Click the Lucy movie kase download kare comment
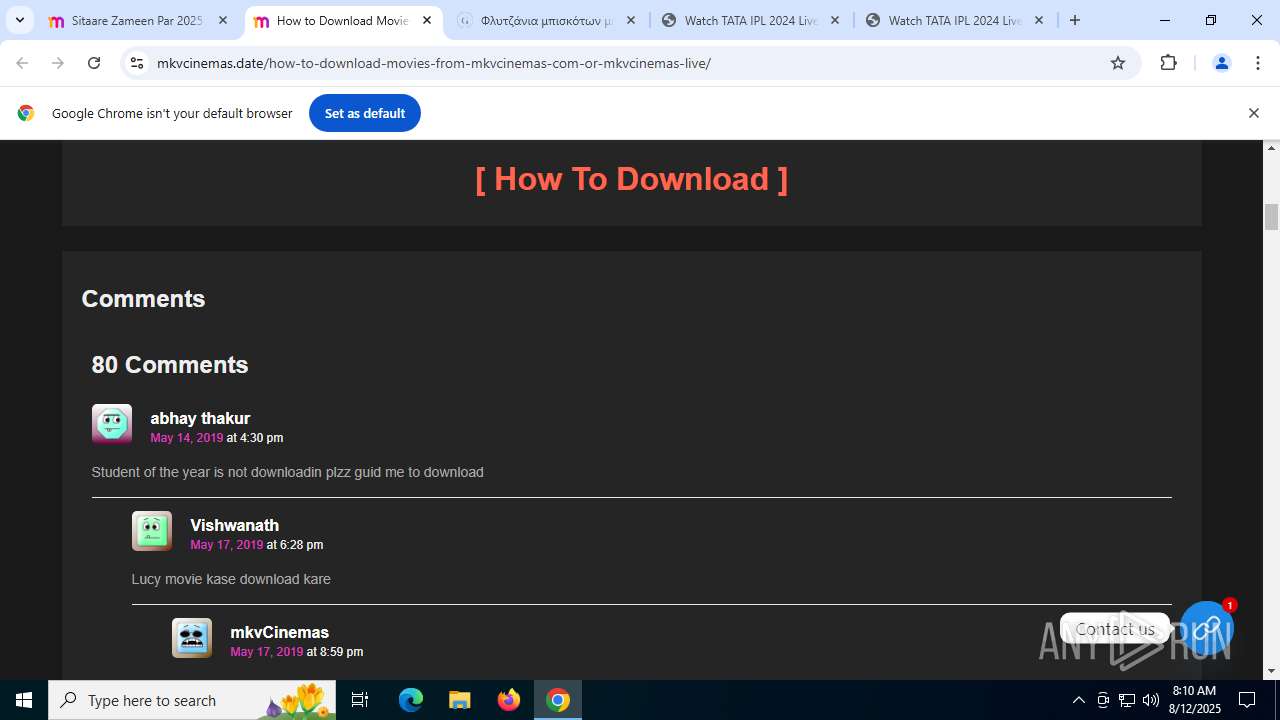 tap(231, 579)
